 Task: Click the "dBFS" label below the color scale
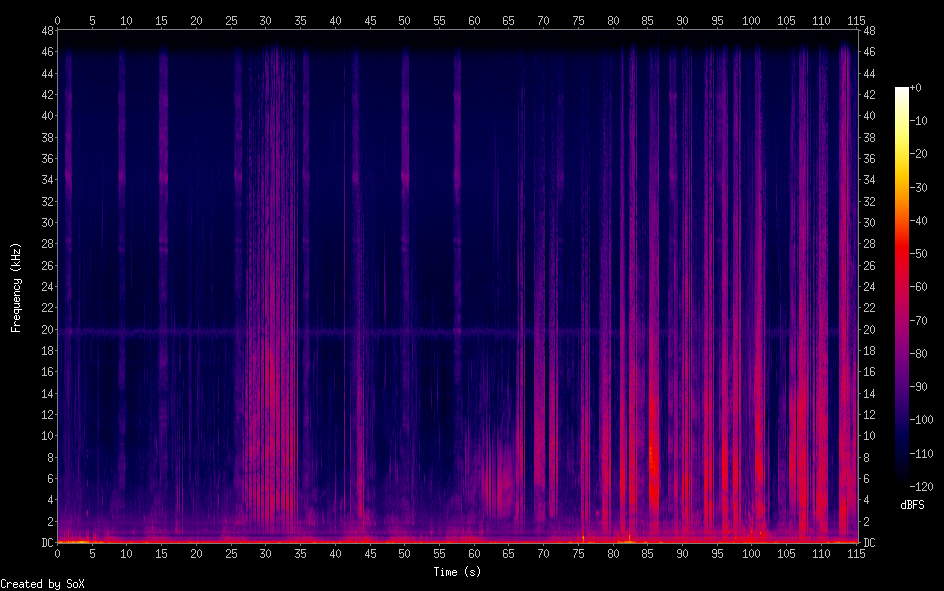coord(912,505)
